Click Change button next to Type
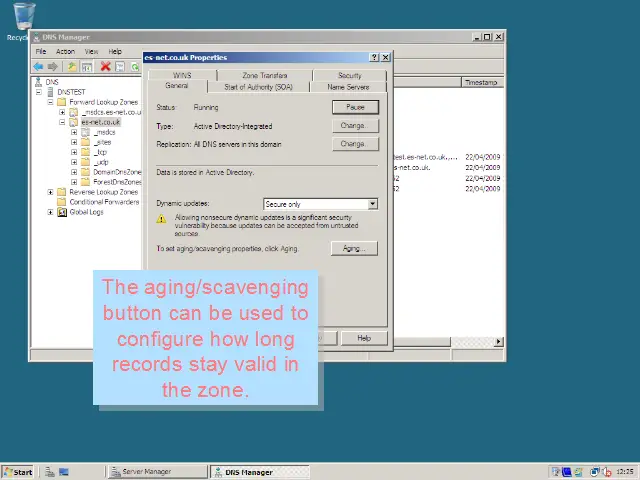This screenshot has height=480, width=640. click(355, 125)
